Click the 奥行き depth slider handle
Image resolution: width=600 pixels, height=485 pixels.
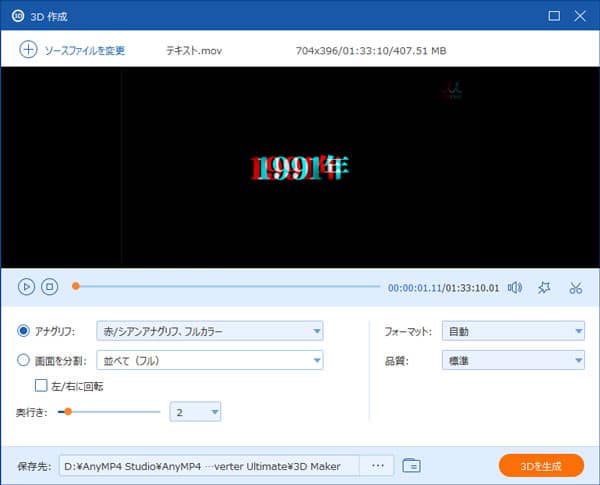click(68, 412)
